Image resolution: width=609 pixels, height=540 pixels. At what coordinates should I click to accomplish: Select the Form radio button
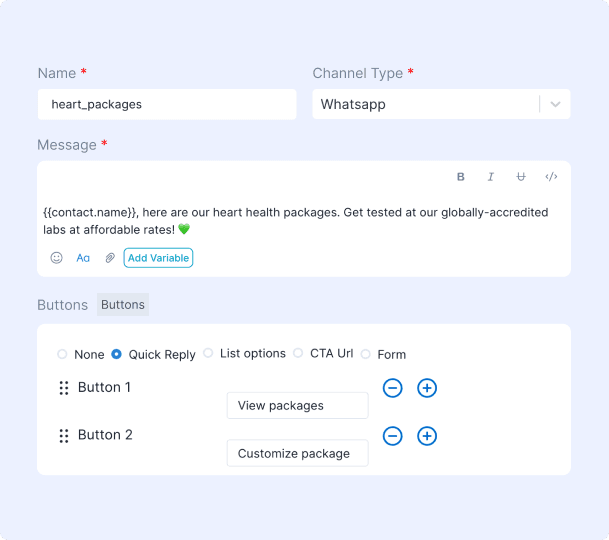[365, 354]
